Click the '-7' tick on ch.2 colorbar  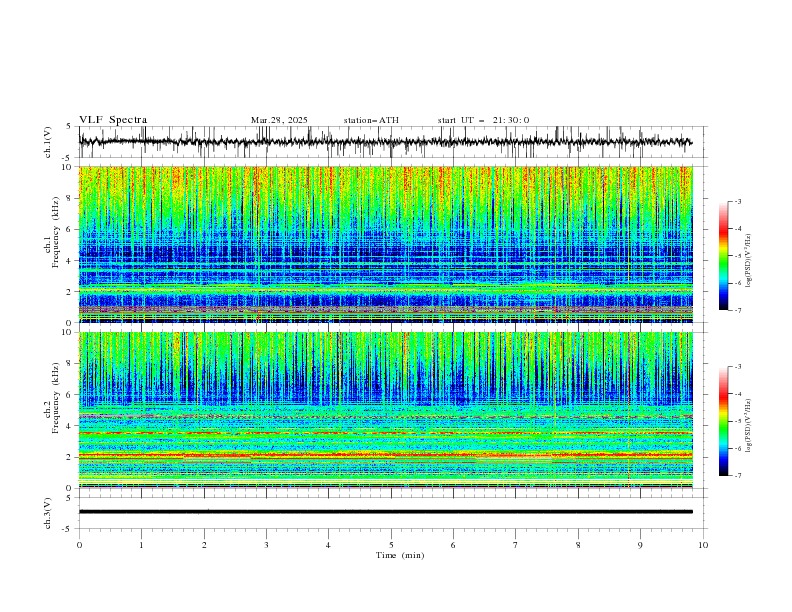(737, 475)
